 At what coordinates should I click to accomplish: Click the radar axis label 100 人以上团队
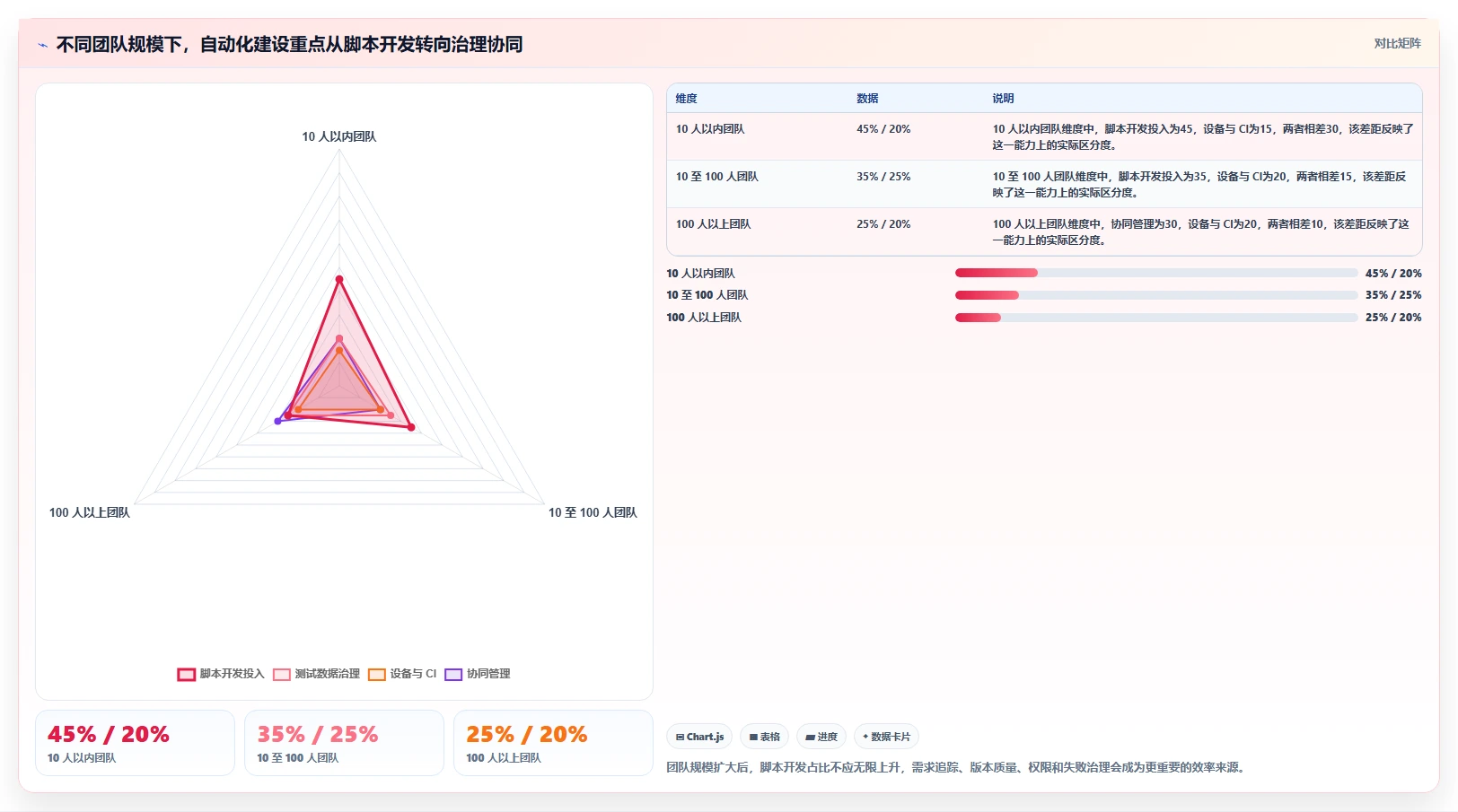[90, 512]
